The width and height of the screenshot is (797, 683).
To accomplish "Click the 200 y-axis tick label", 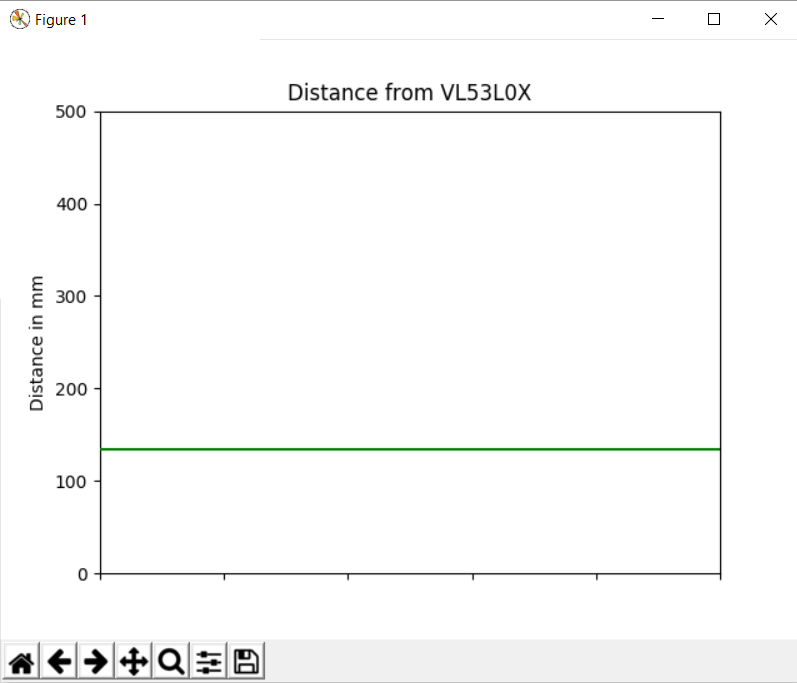I will tap(71, 389).
